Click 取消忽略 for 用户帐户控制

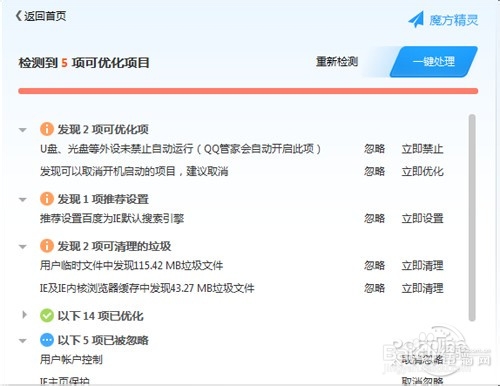422,359
